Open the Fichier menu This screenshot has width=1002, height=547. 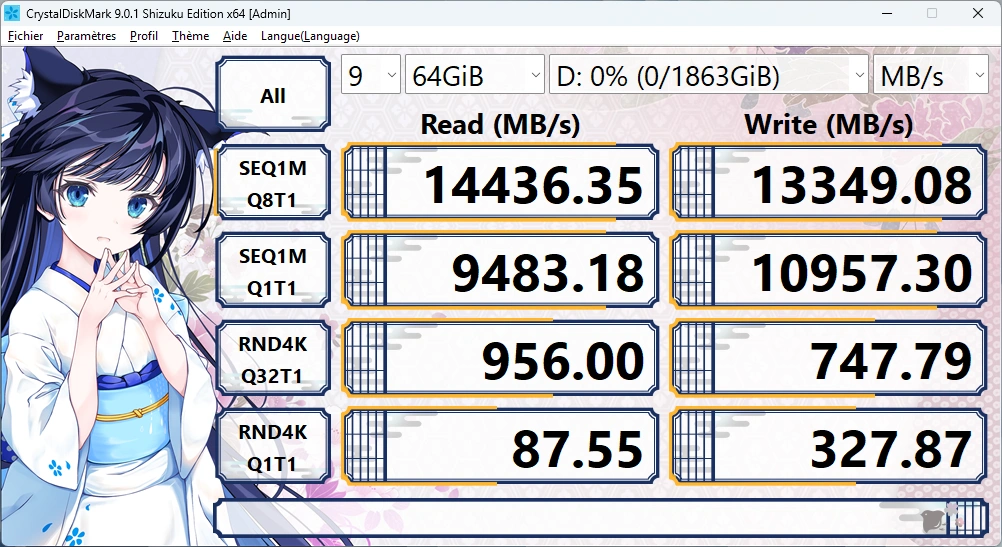pyautogui.click(x=26, y=36)
